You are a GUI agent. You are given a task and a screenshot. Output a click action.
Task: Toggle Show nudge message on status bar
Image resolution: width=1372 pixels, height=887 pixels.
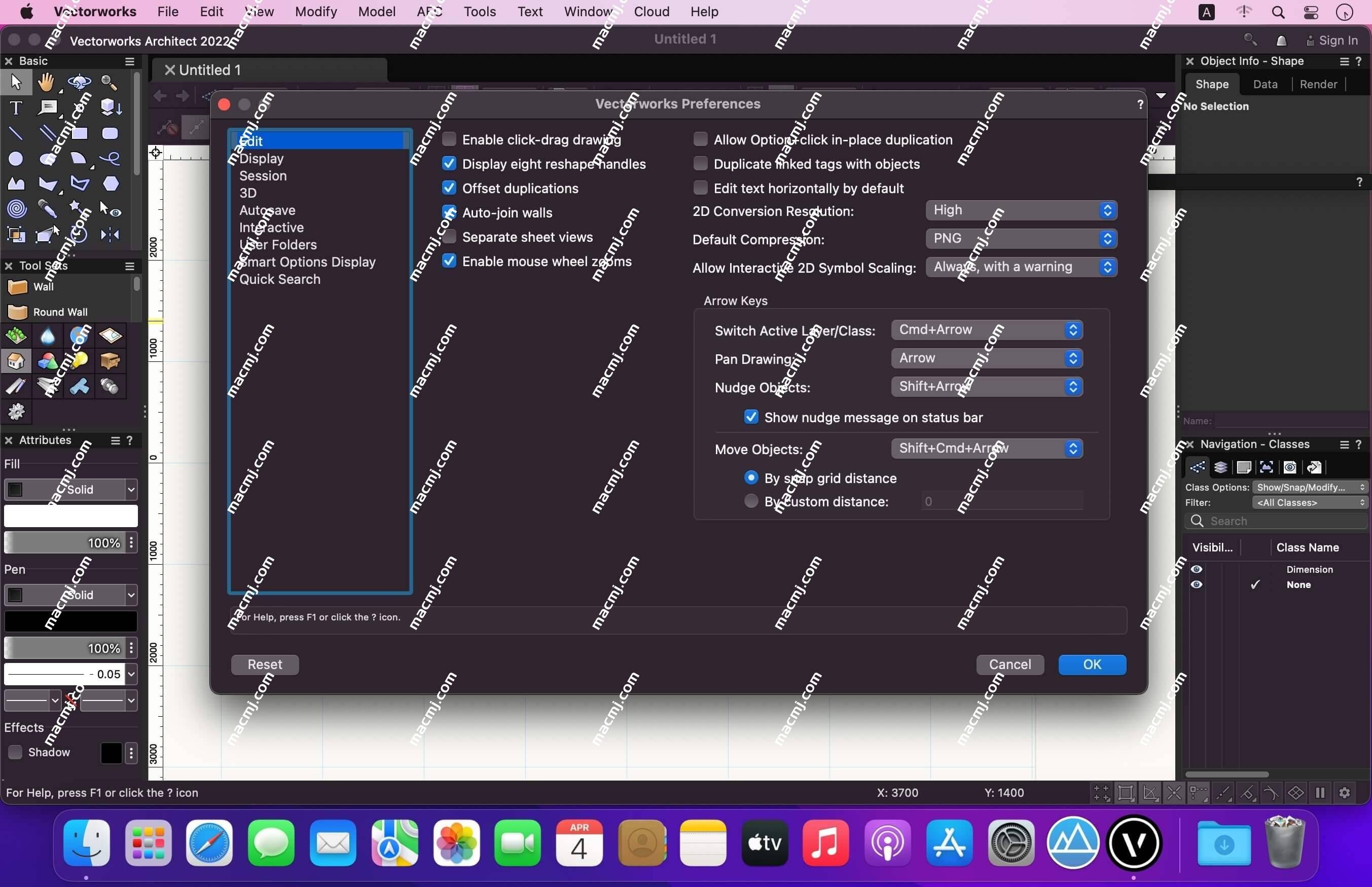[x=752, y=417]
